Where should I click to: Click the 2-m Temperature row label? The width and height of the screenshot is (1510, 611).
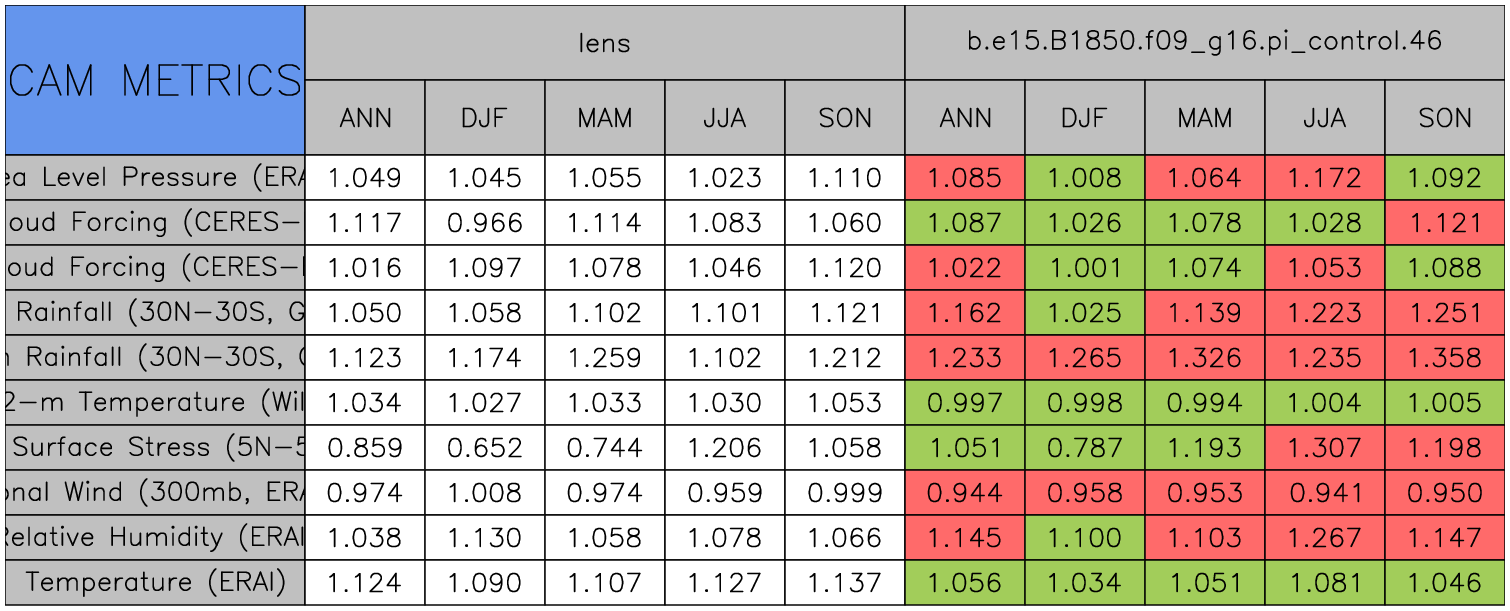154,402
